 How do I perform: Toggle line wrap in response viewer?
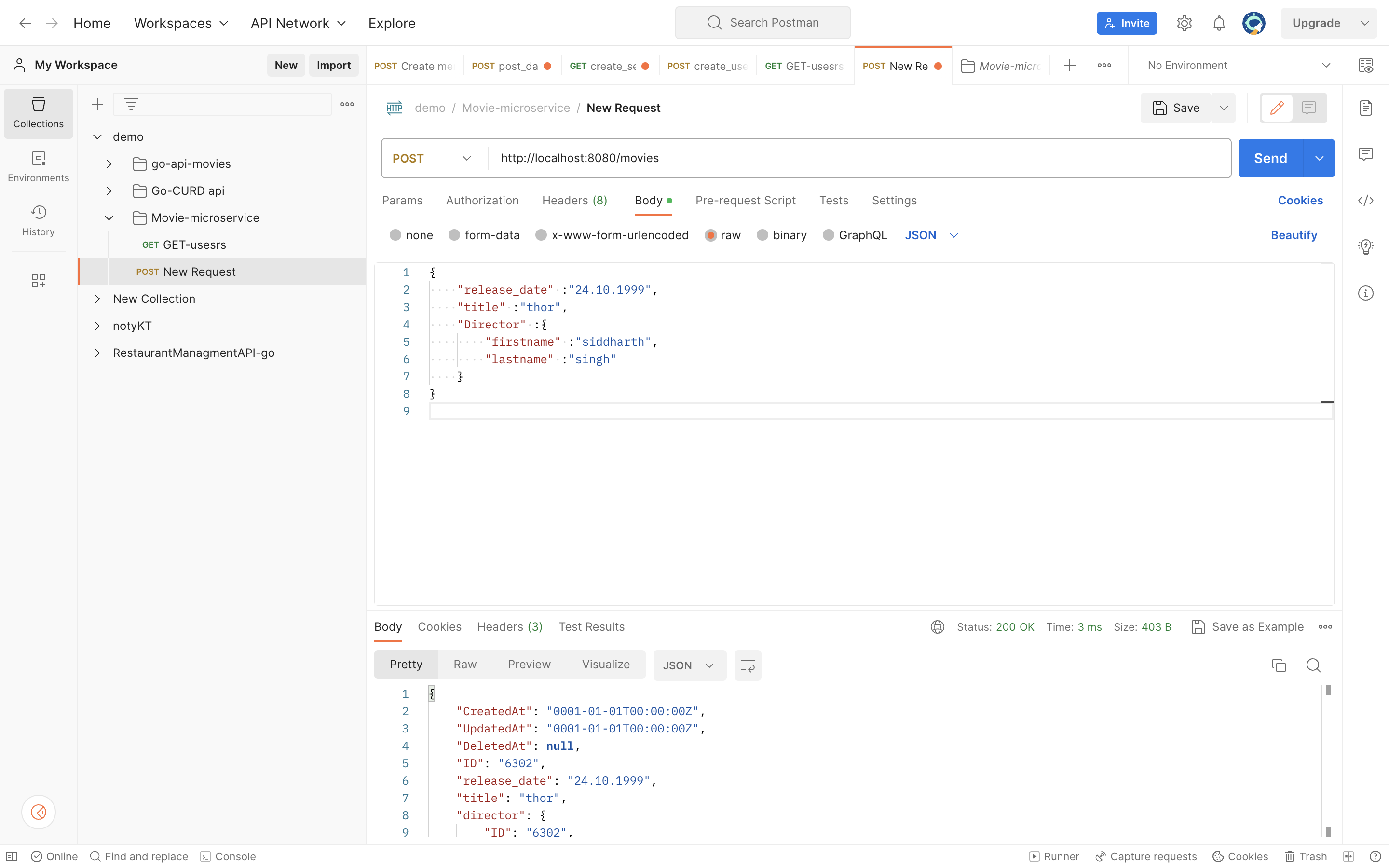tap(747, 665)
